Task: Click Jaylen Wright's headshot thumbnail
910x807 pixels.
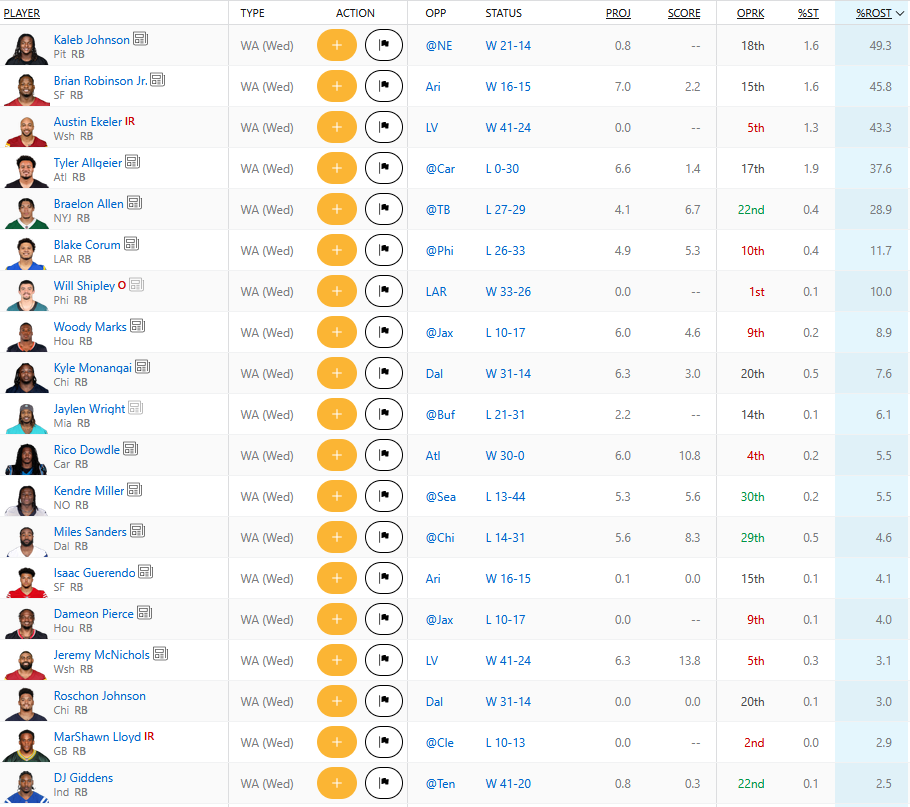Action: point(27,418)
